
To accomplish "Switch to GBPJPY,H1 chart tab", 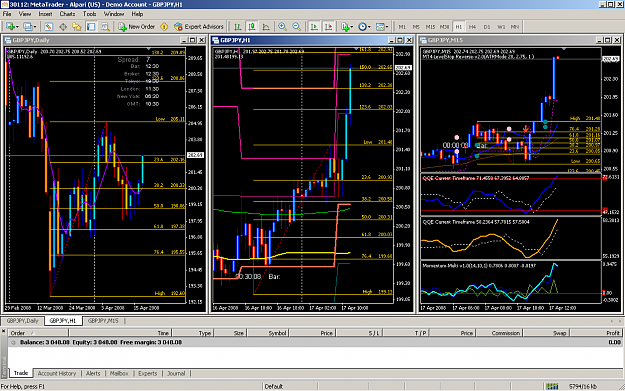I will click(63, 321).
